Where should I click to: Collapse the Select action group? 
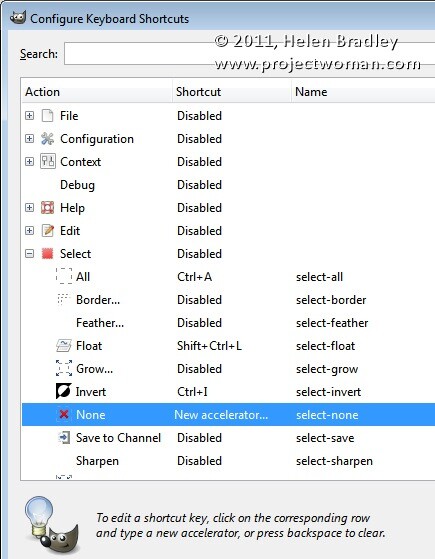(x=30, y=253)
